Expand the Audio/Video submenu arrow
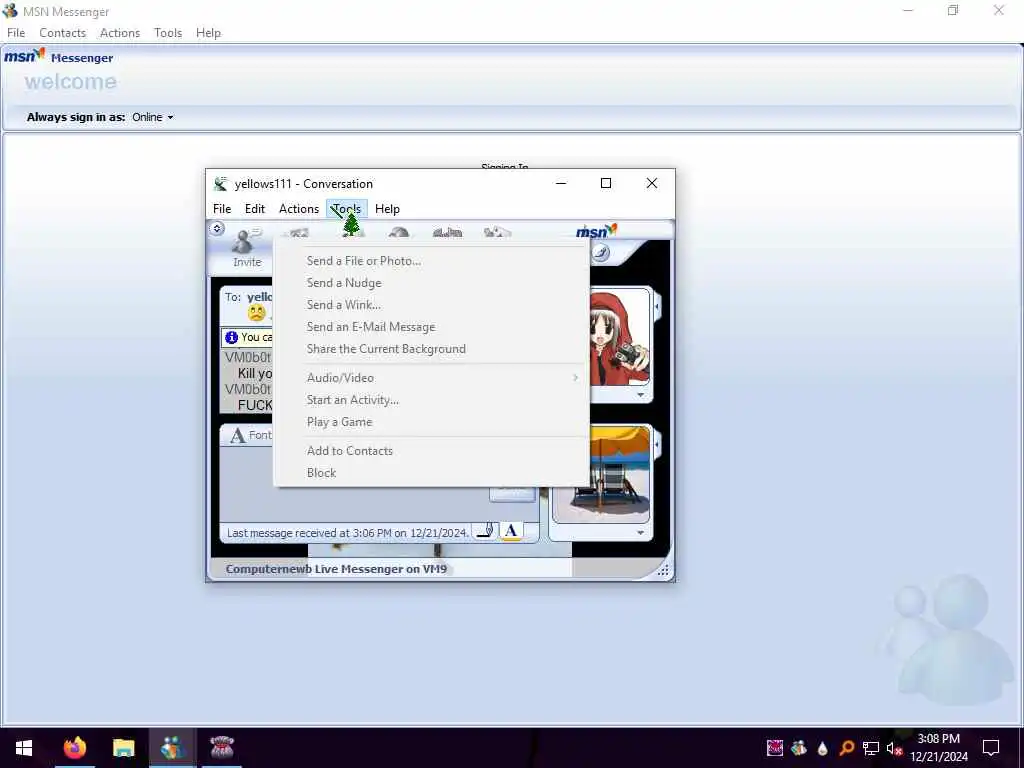This screenshot has height=768, width=1024. click(575, 377)
